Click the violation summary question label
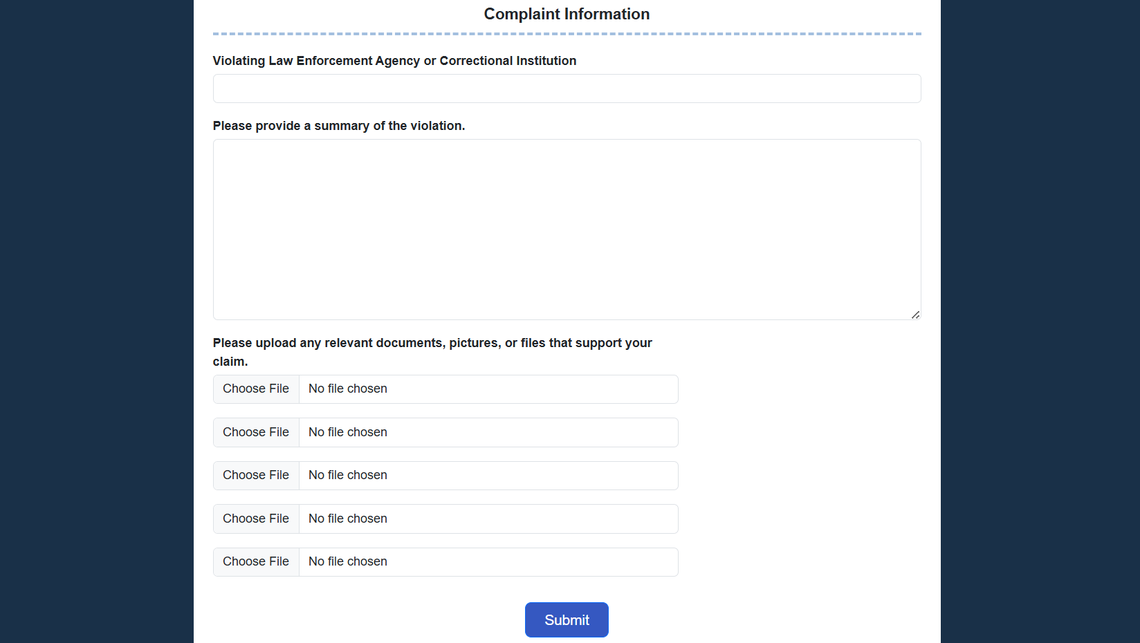Screen dimensions: 1140x643 pos(340,125)
